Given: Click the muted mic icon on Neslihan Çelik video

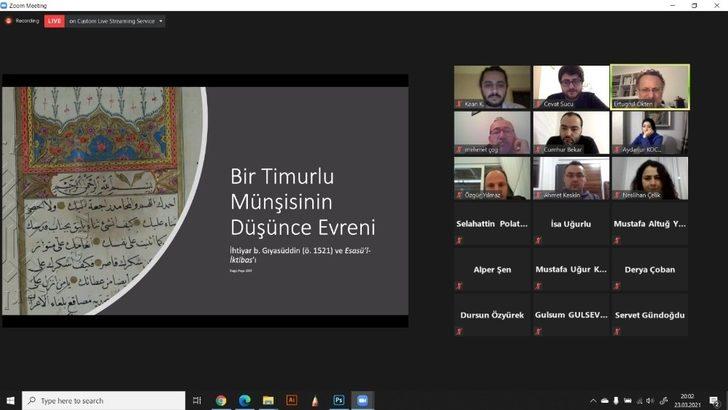Looking at the screenshot, I should pos(618,195).
